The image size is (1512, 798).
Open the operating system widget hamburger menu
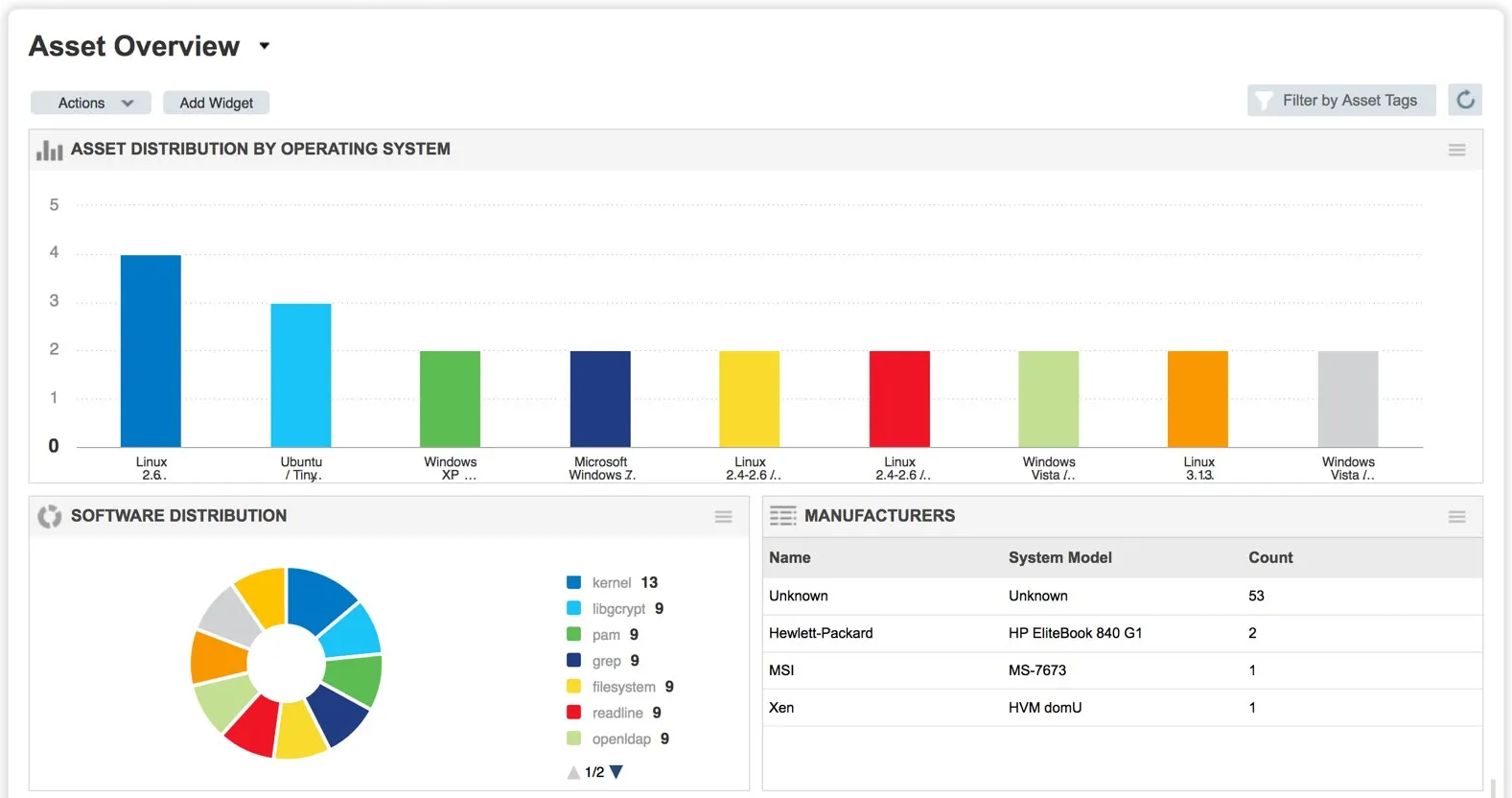click(1456, 150)
